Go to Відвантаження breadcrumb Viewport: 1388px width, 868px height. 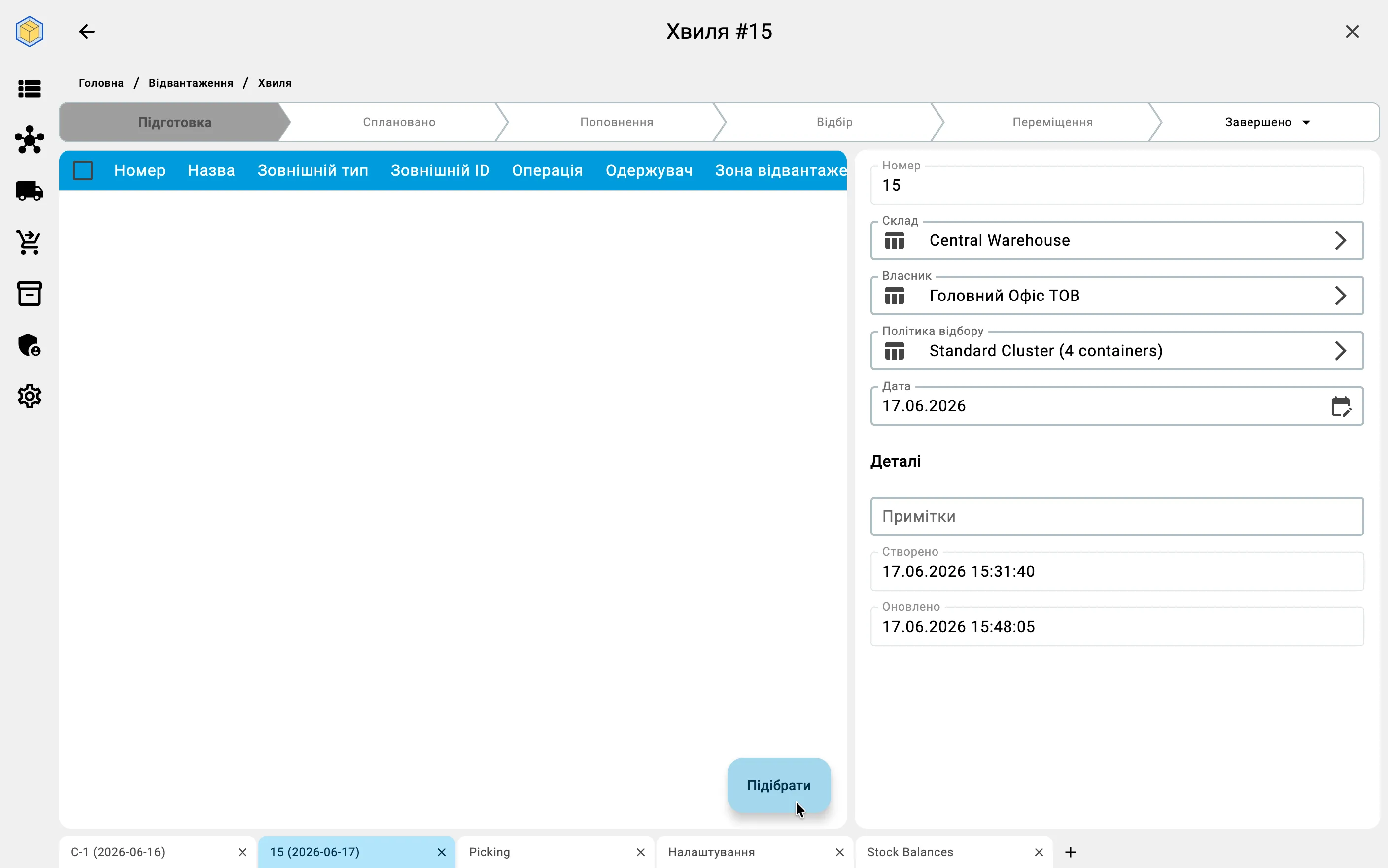(x=191, y=83)
